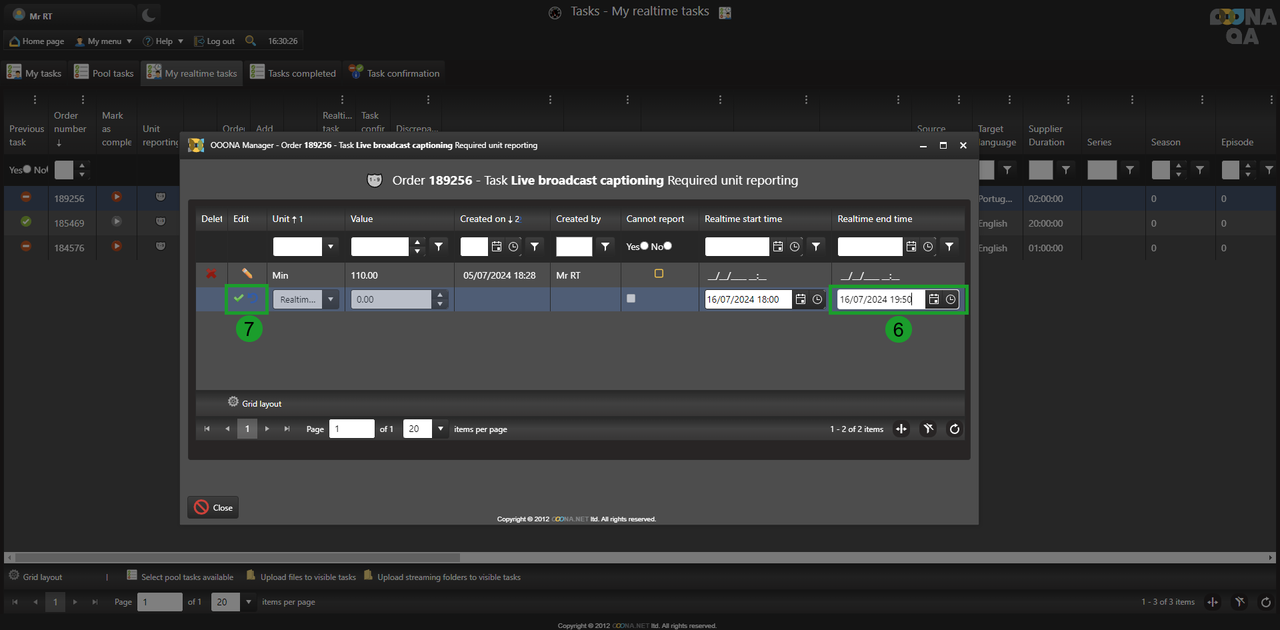
Task: Click the search magnifier icon in top toolbar
Action: [x=250, y=41]
